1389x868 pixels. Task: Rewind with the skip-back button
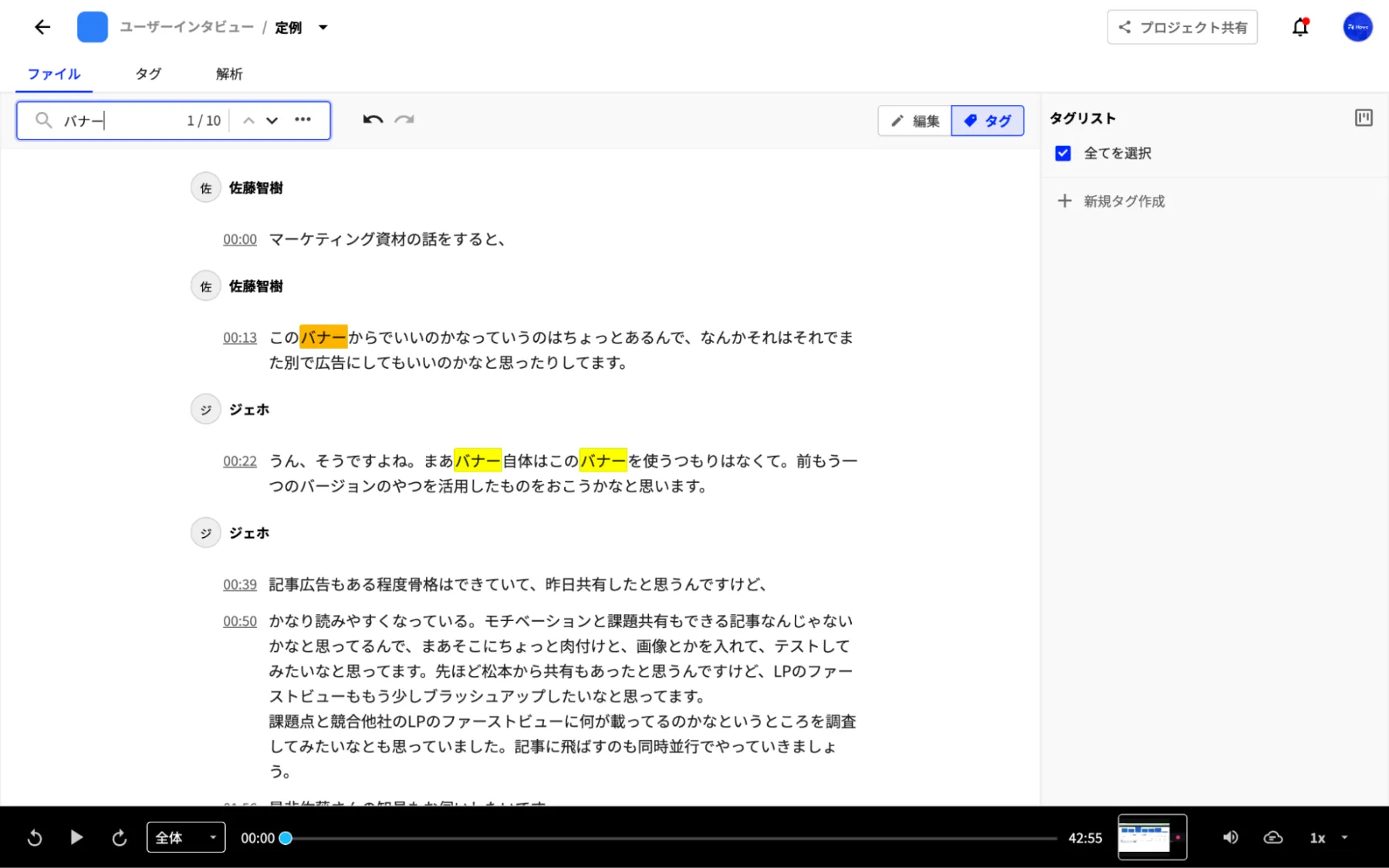pyautogui.click(x=35, y=837)
